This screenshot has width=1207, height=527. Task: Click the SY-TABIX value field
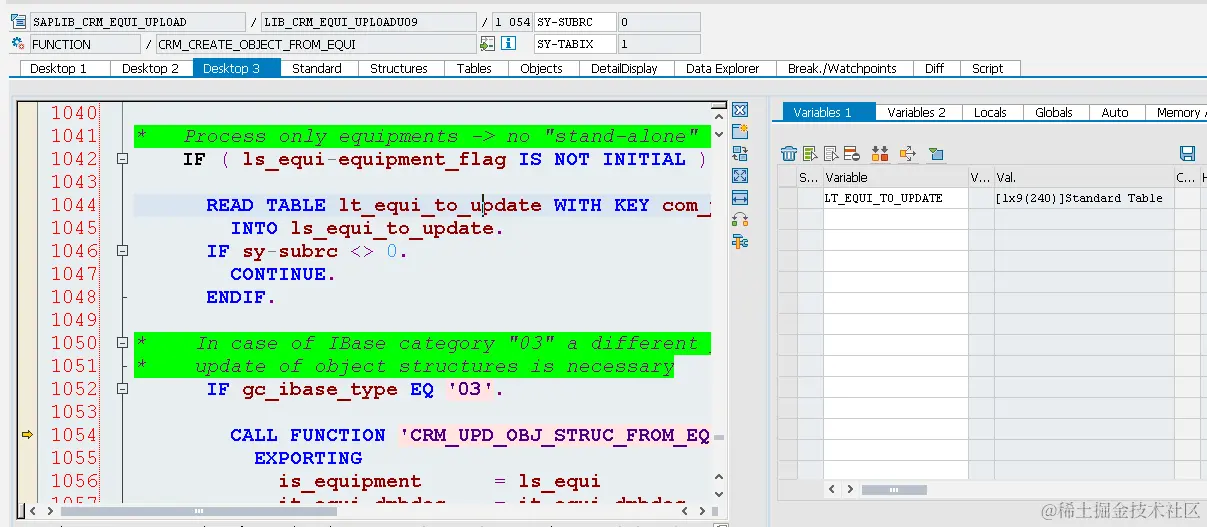(x=659, y=44)
